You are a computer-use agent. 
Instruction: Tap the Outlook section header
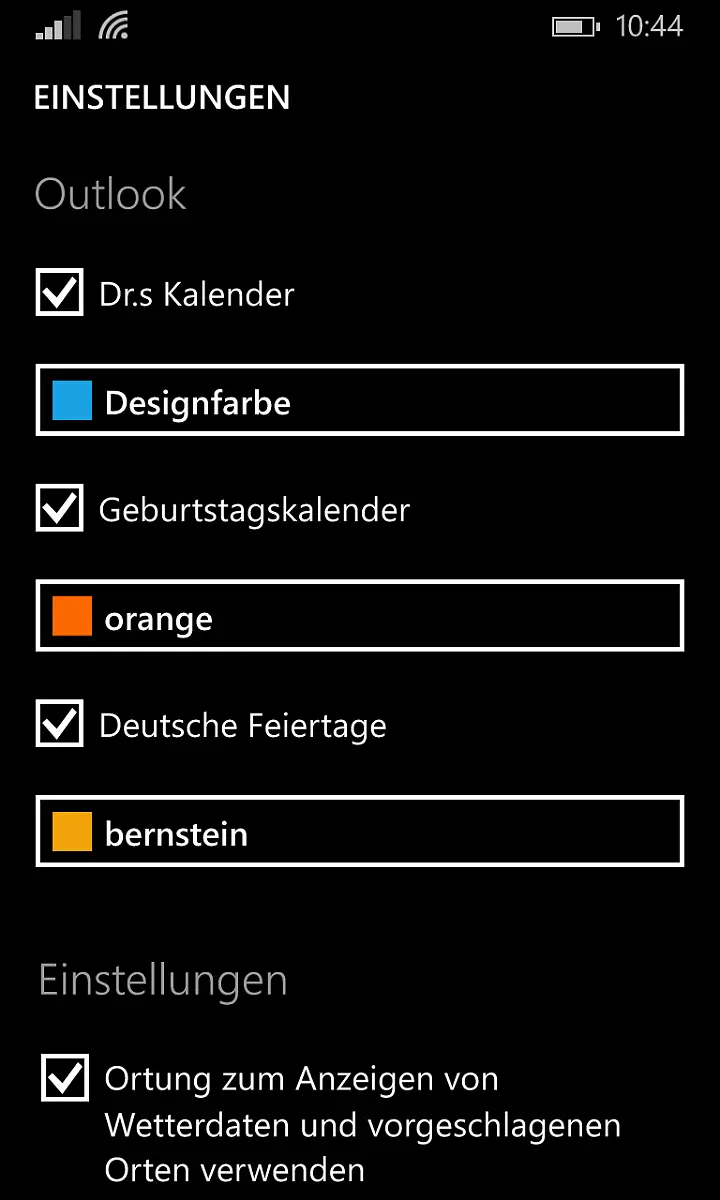pyautogui.click(x=110, y=194)
